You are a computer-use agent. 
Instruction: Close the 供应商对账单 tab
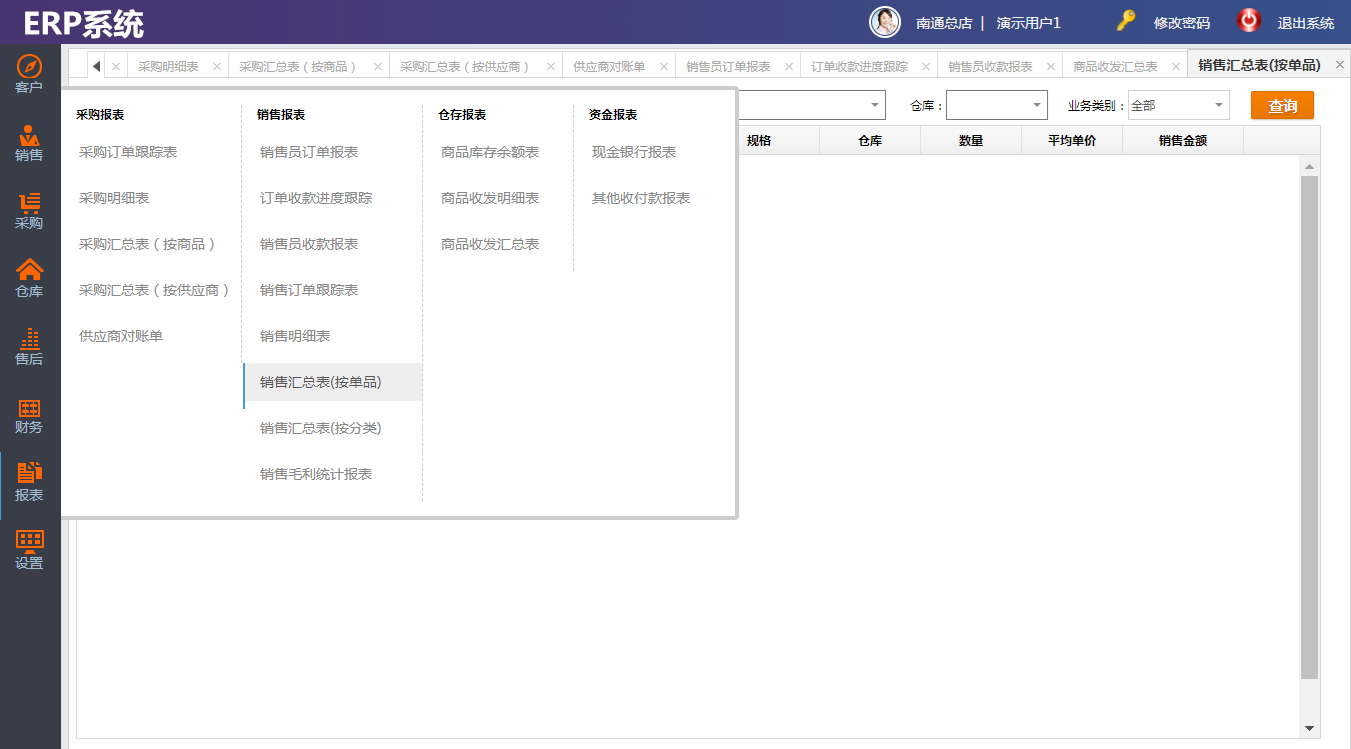tap(662, 67)
